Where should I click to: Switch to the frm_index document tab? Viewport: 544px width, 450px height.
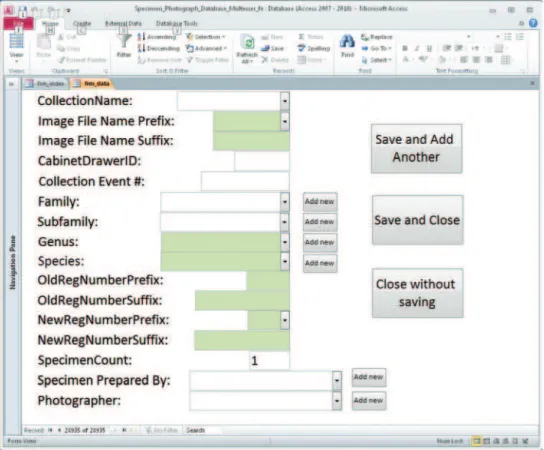(x=45, y=84)
